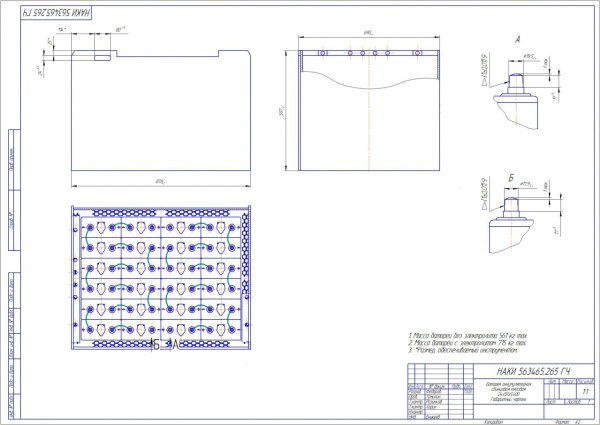Click technical note 1 about mass without electrolyte
Viewport: 600px width, 425px height.
(472, 335)
